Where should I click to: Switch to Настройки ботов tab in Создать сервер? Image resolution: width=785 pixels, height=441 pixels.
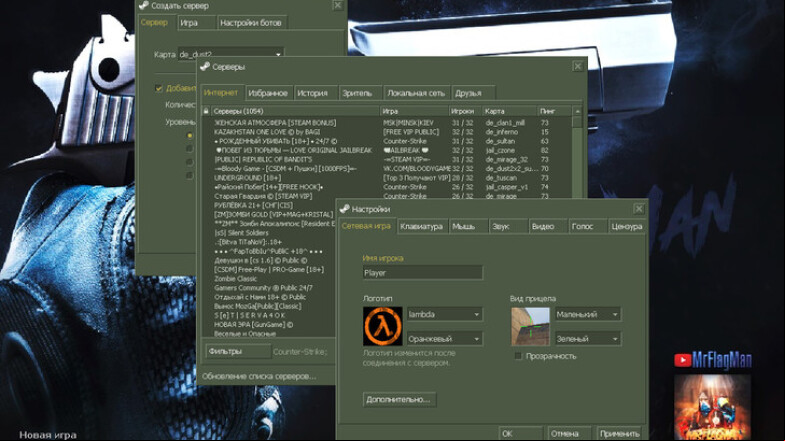(x=251, y=23)
